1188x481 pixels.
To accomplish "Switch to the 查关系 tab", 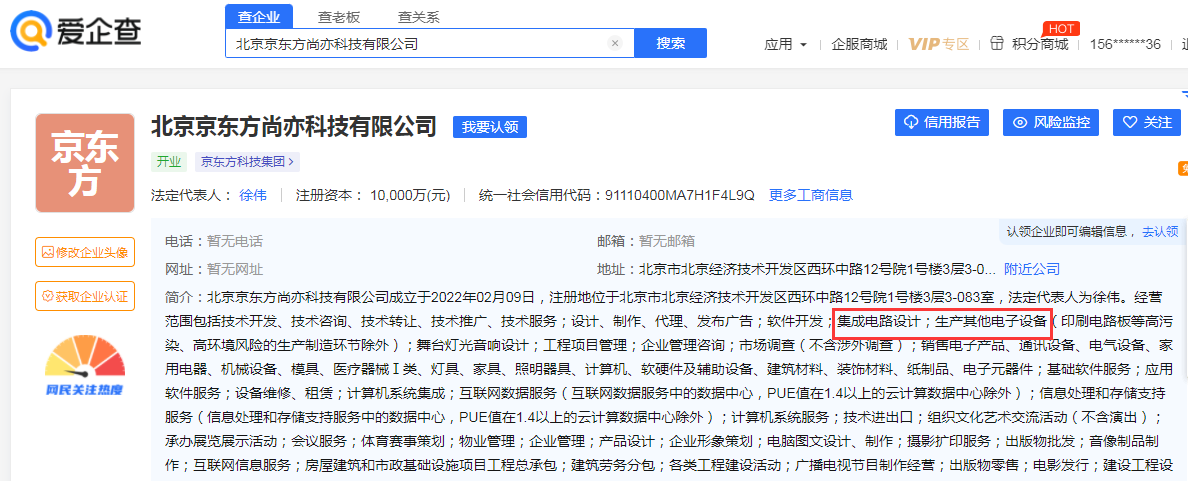I will 418,17.
